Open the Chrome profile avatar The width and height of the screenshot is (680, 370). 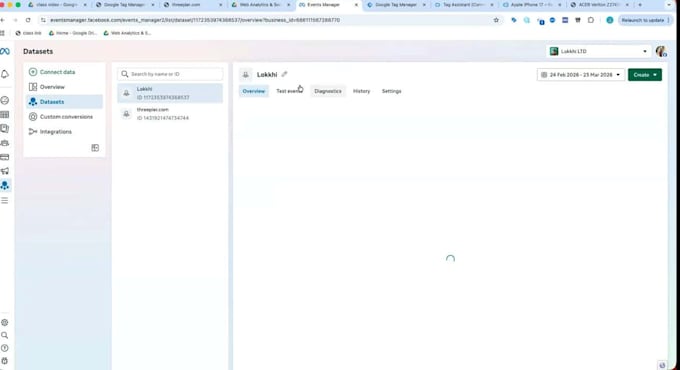tap(610, 20)
